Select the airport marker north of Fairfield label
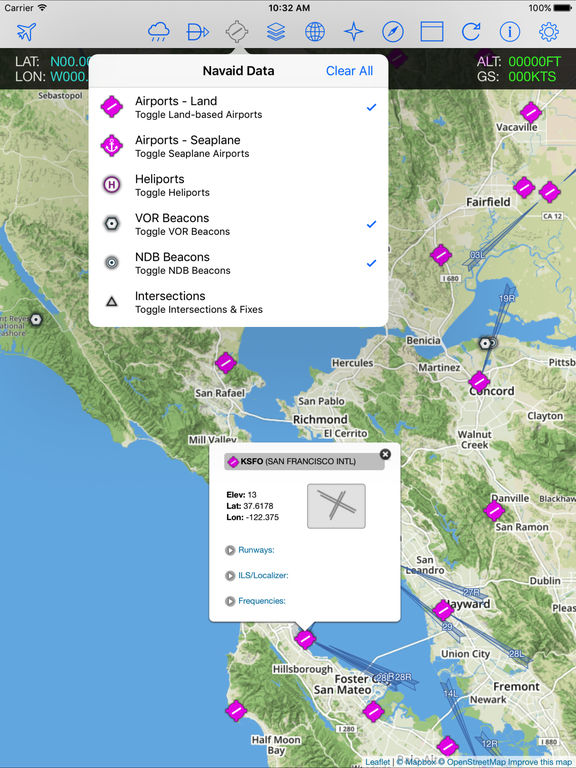Viewport: 576px width, 768px height. tap(524, 187)
